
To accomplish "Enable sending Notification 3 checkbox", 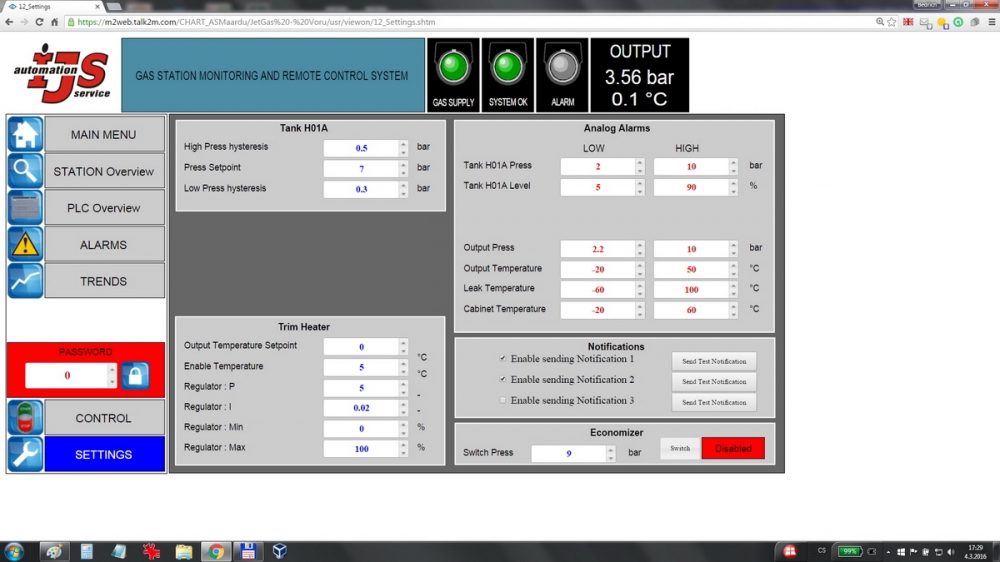I will (503, 400).
